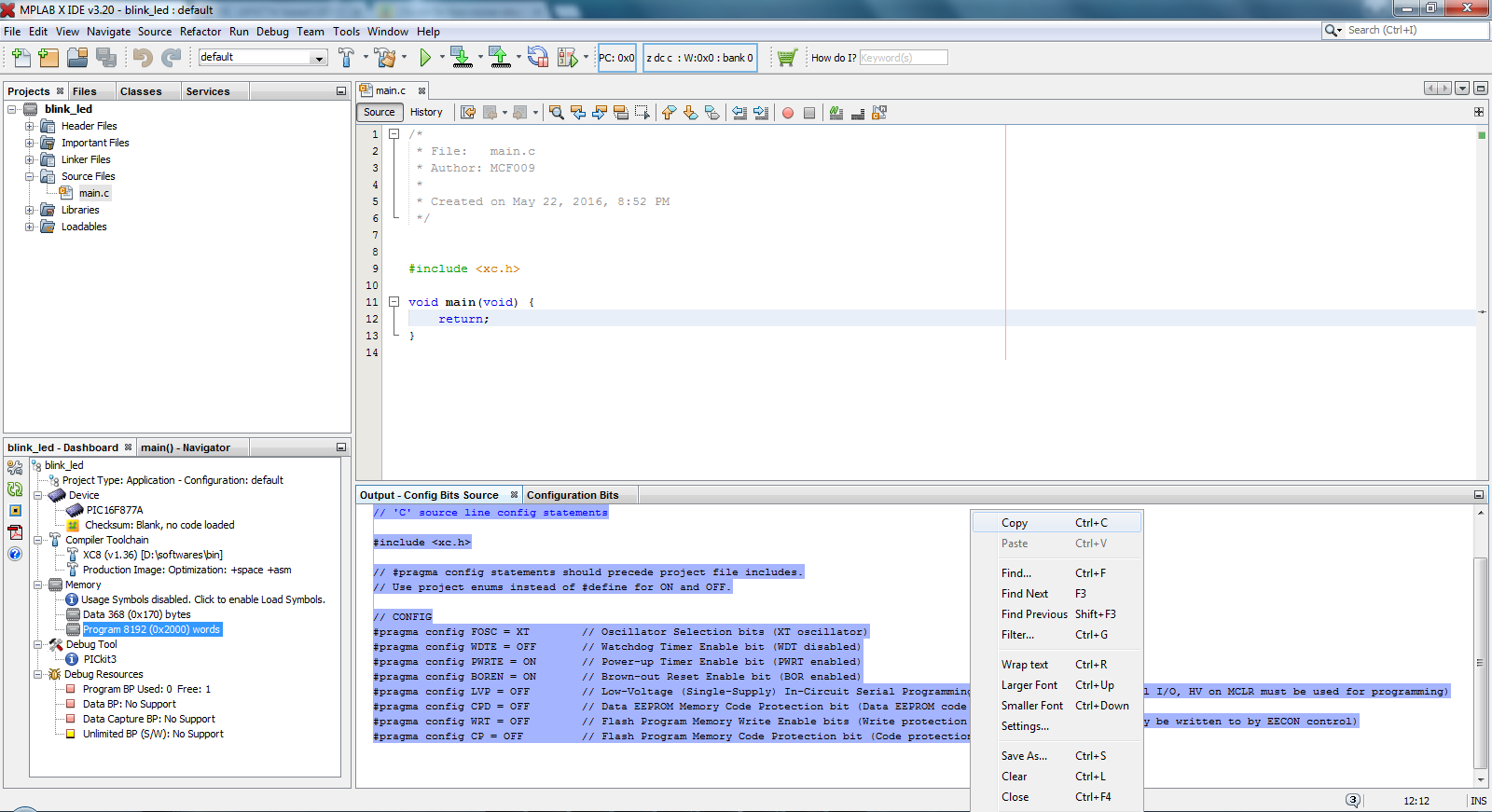Select main.c in Projects tree
This screenshot has height=812, width=1492.
point(93,193)
